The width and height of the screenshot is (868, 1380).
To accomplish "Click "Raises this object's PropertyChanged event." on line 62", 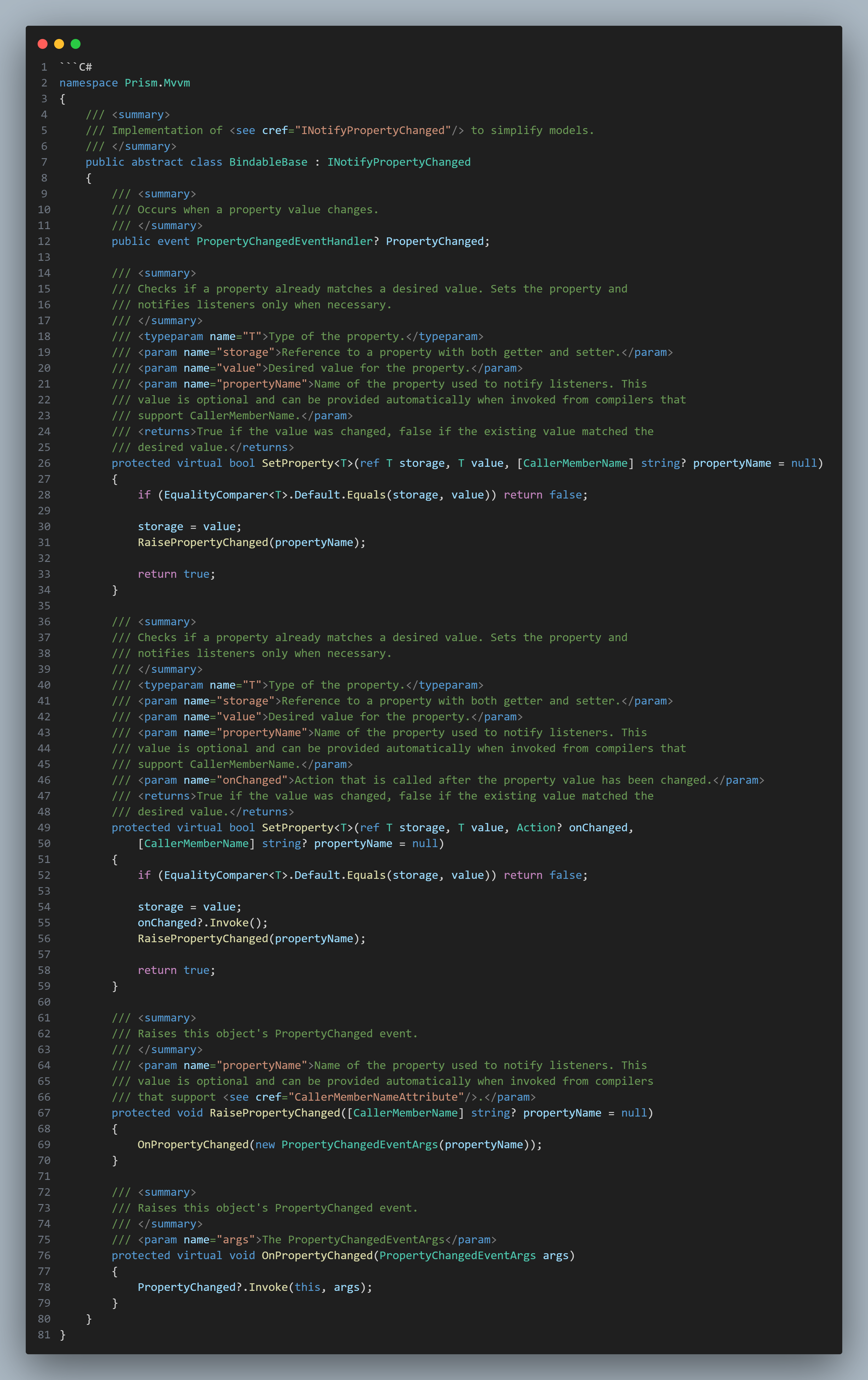I will click(278, 1034).
